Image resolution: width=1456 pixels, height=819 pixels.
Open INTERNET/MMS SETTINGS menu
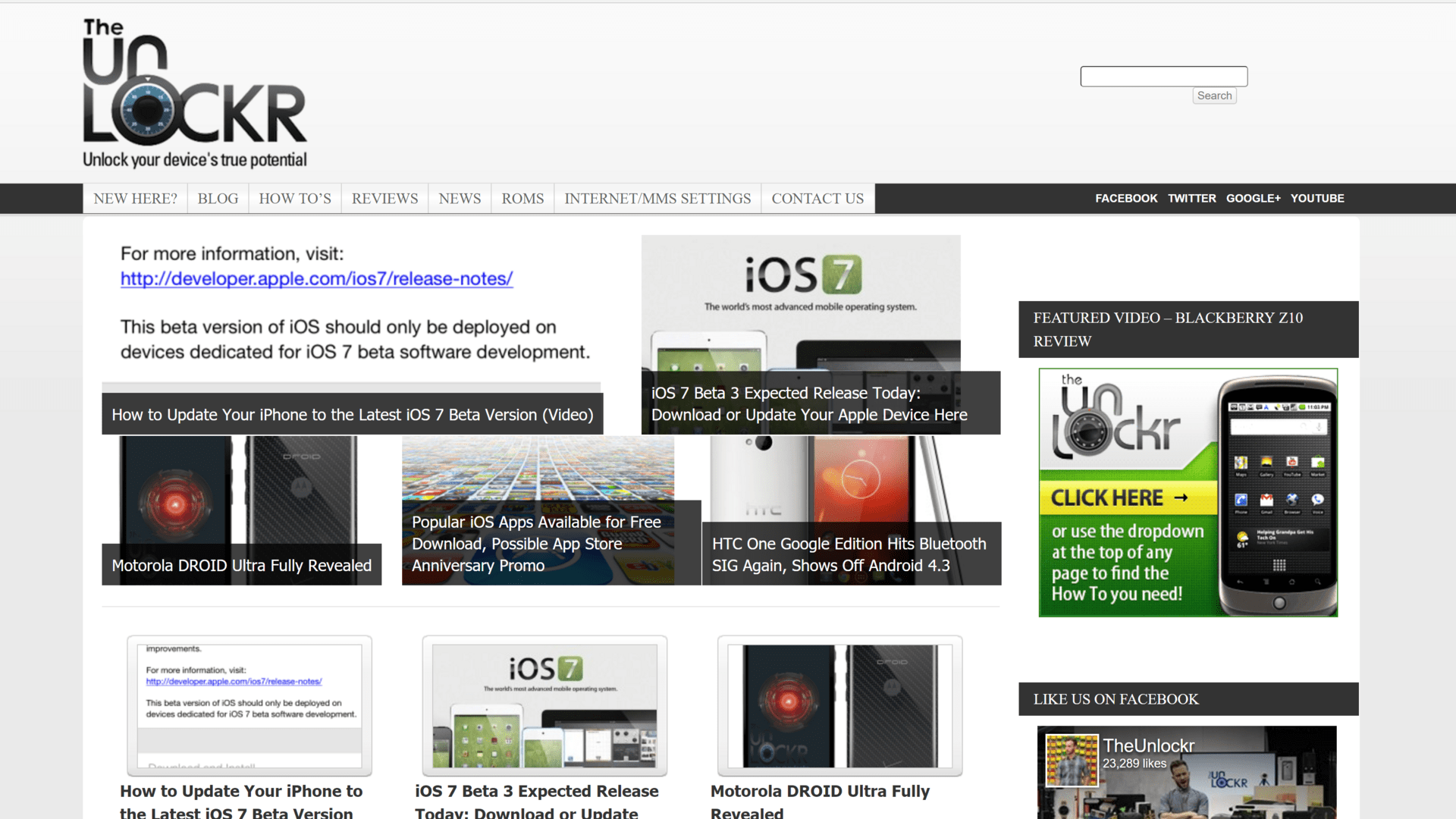[x=657, y=199]
